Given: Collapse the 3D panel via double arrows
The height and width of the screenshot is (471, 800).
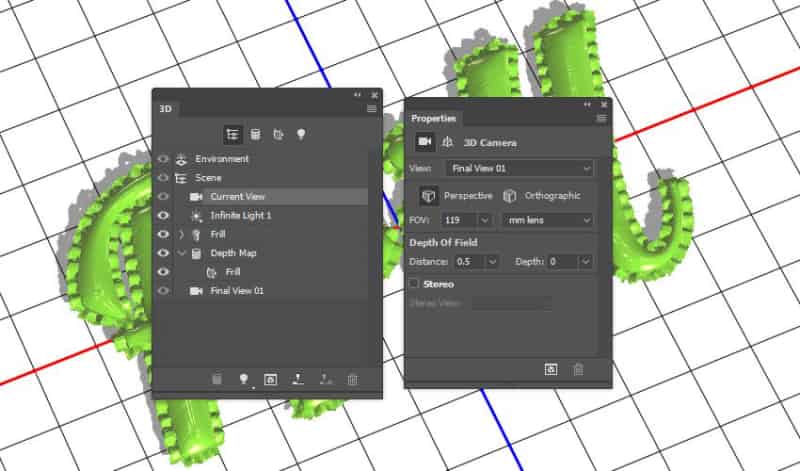Looking at the screenshot, I should [357, 95].
